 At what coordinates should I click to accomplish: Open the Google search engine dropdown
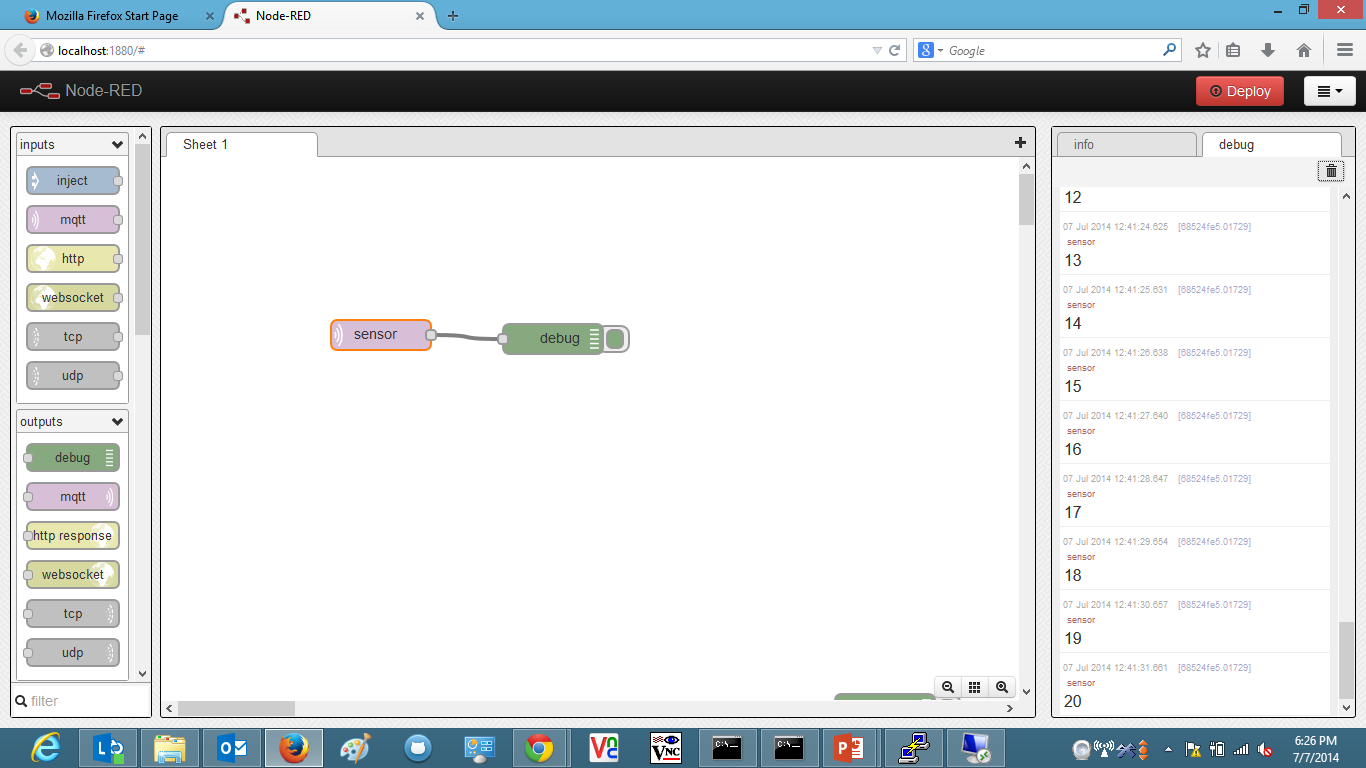click(931, 50)
